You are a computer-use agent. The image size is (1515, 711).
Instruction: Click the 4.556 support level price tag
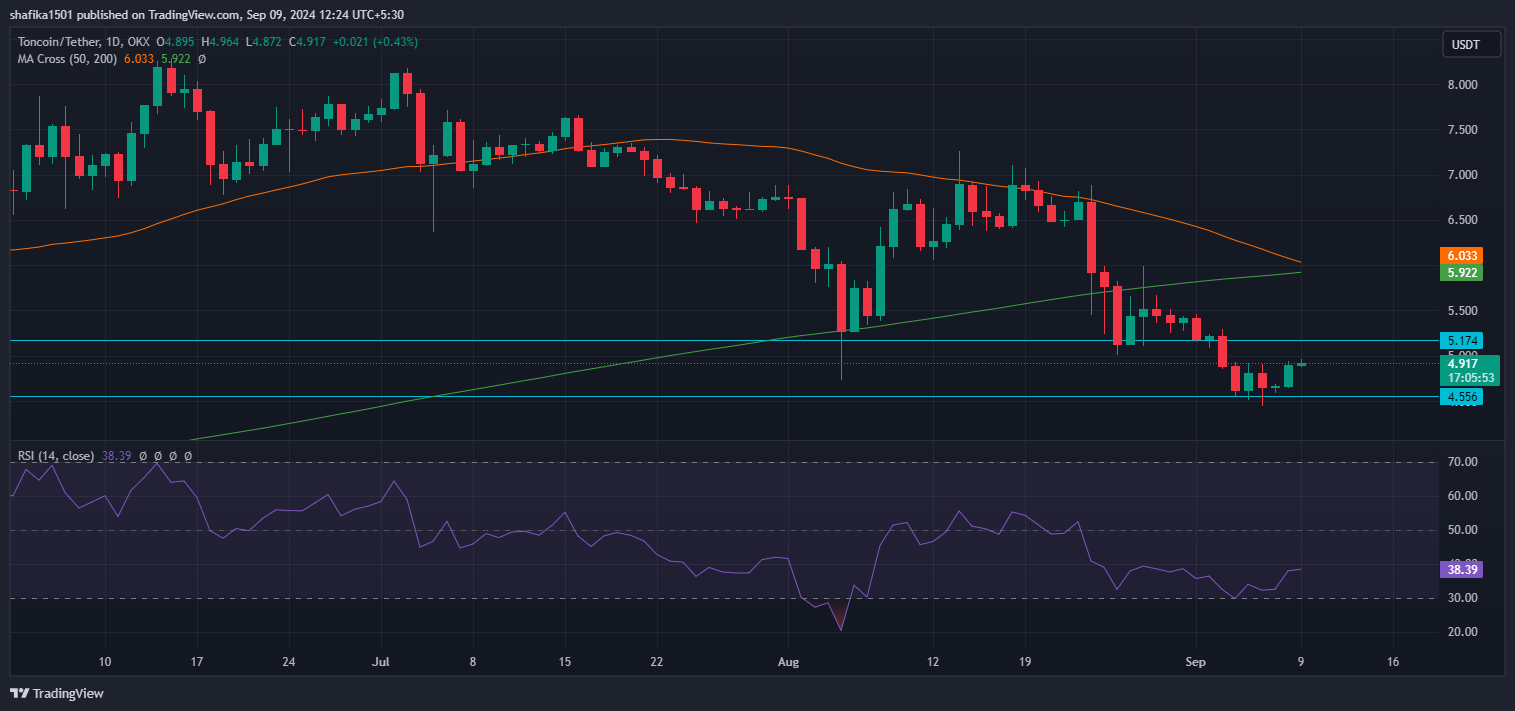pos(1461,396)
